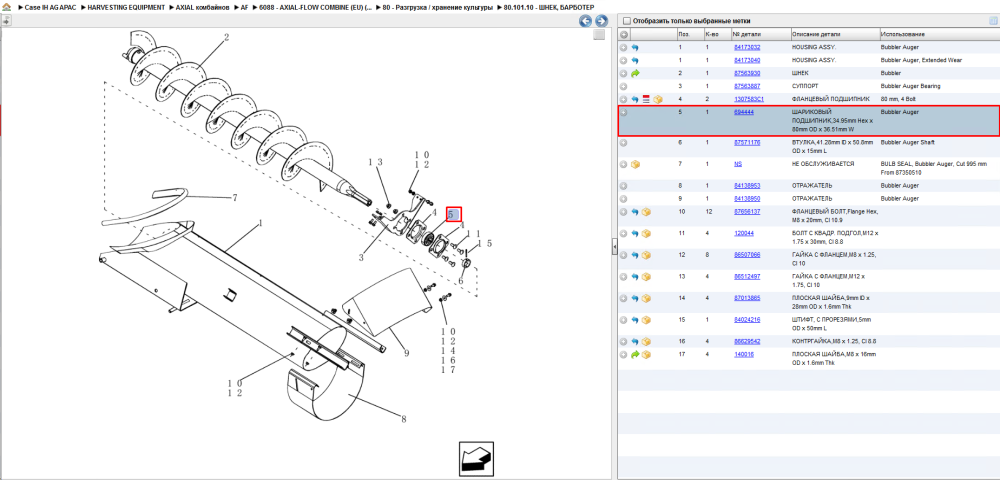Click blue arrow icon for part 87013885
The height and width of the screenshot is (480, 1000).
635,298
